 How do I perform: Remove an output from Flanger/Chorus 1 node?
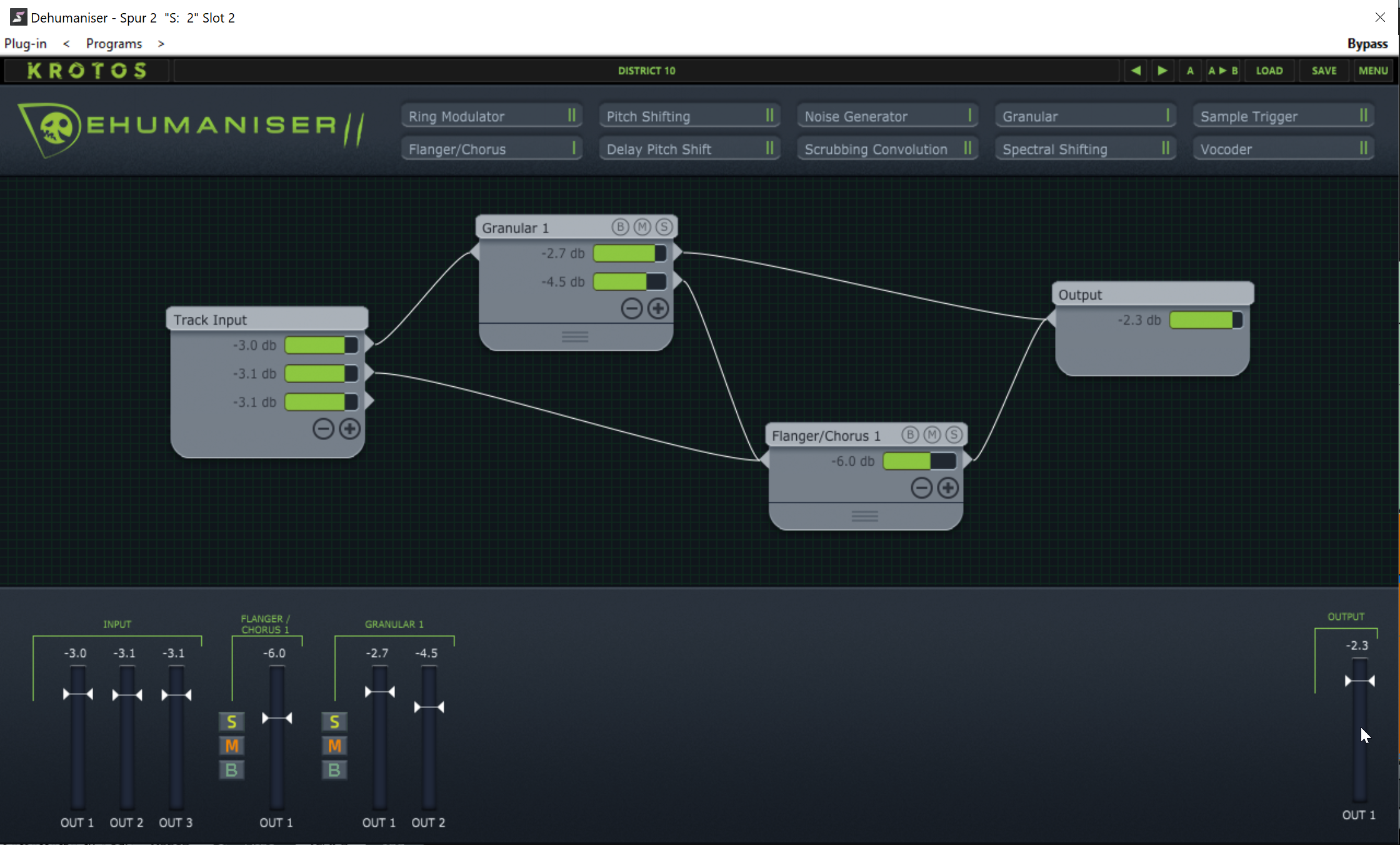pos(921,487)
